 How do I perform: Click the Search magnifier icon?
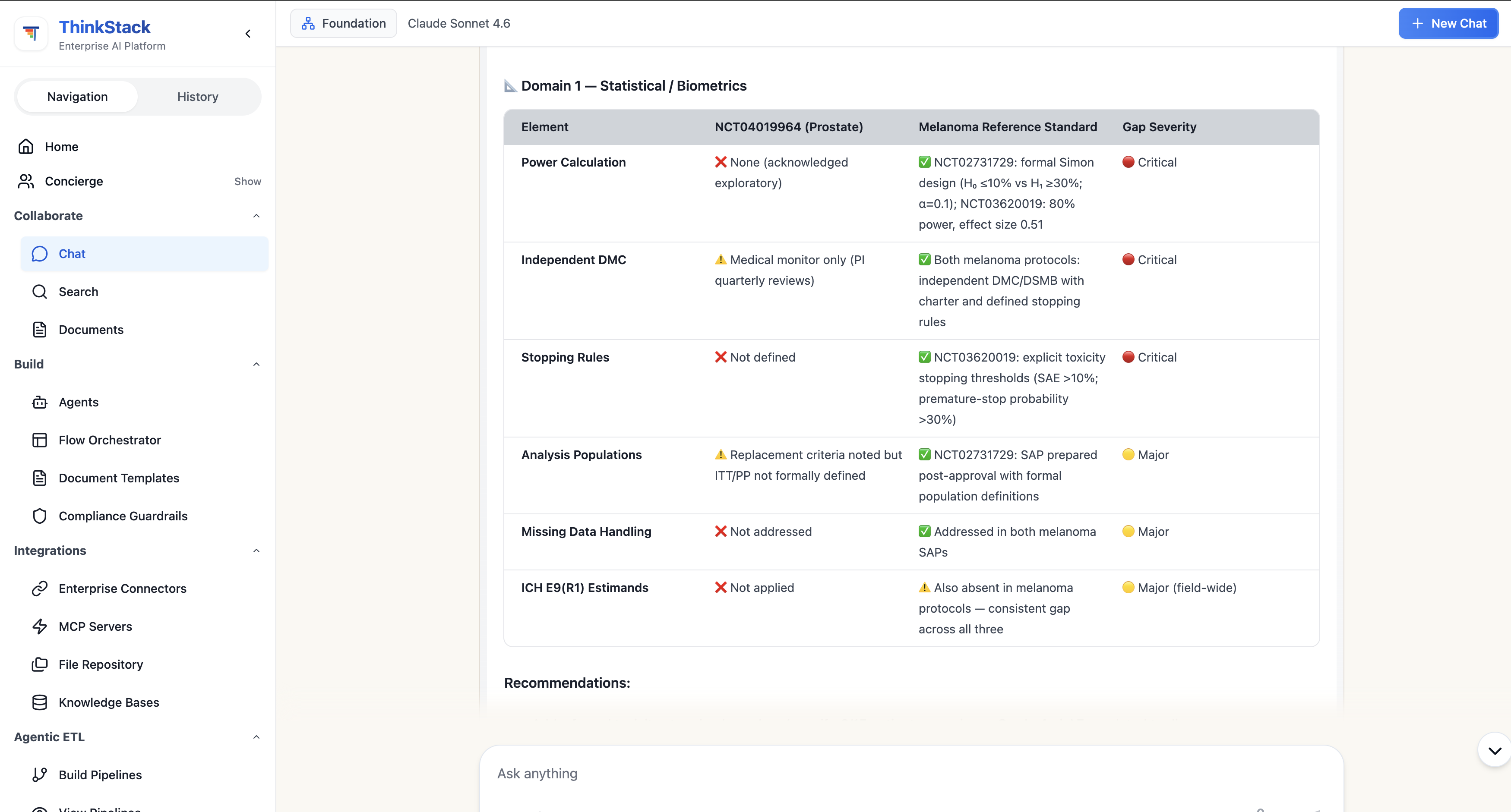(39, 291)
